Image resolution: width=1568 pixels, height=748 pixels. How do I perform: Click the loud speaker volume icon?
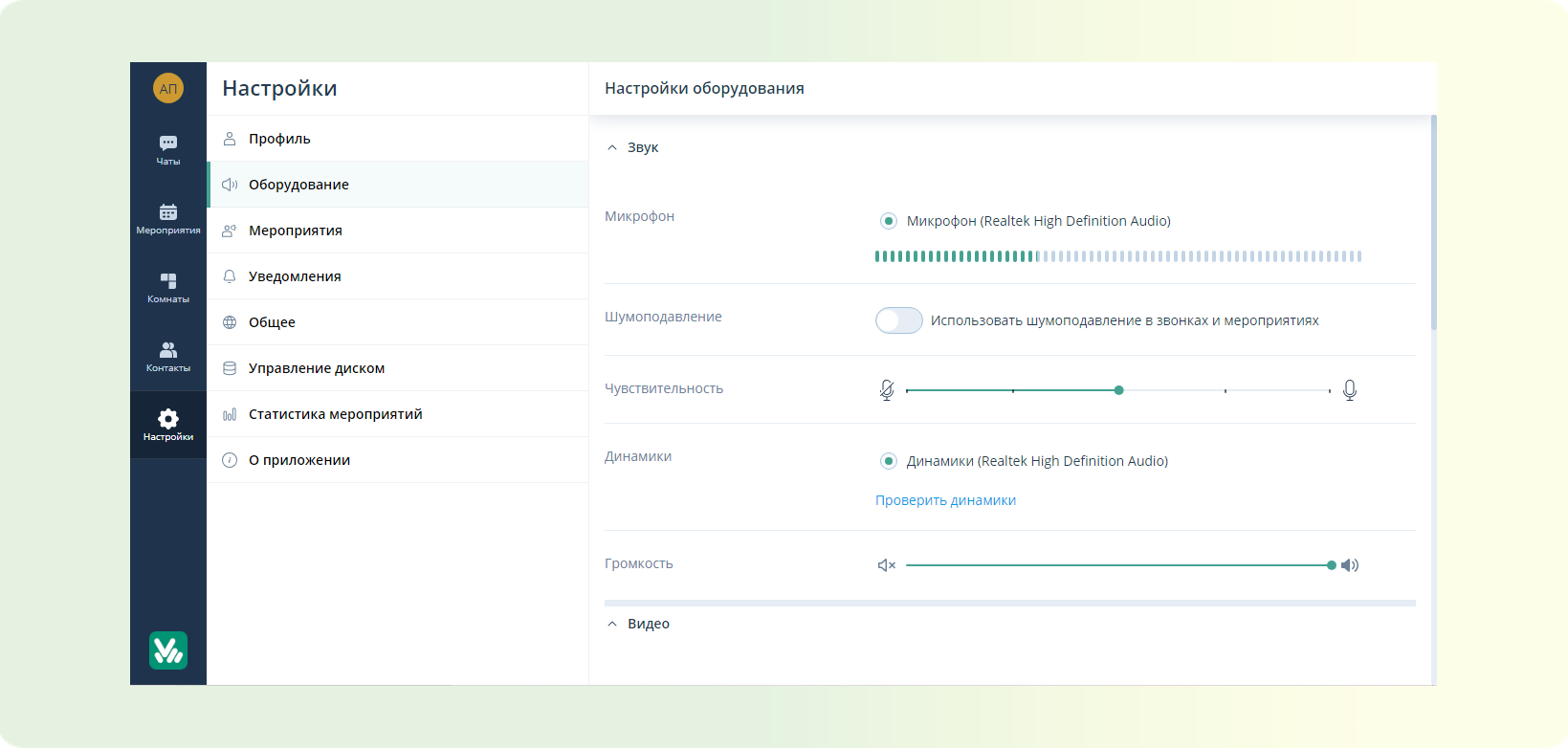(1350, 565)
